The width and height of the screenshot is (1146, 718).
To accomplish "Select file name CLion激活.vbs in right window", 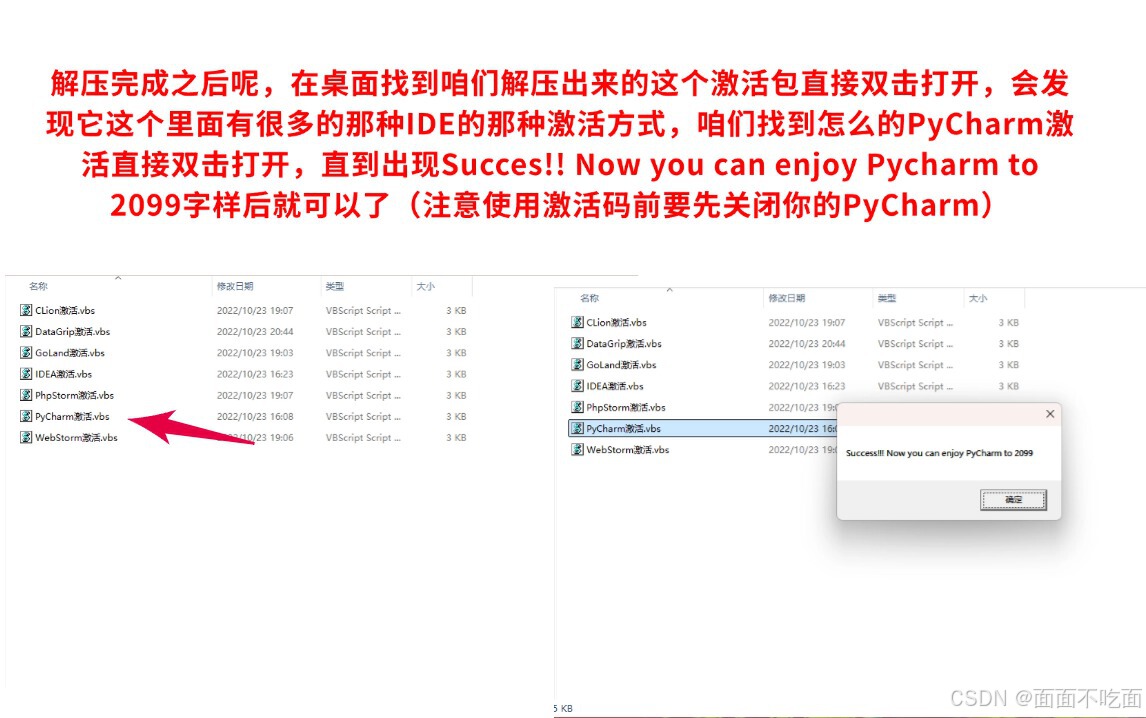I will pyautogui.click(x=616, y=322).
